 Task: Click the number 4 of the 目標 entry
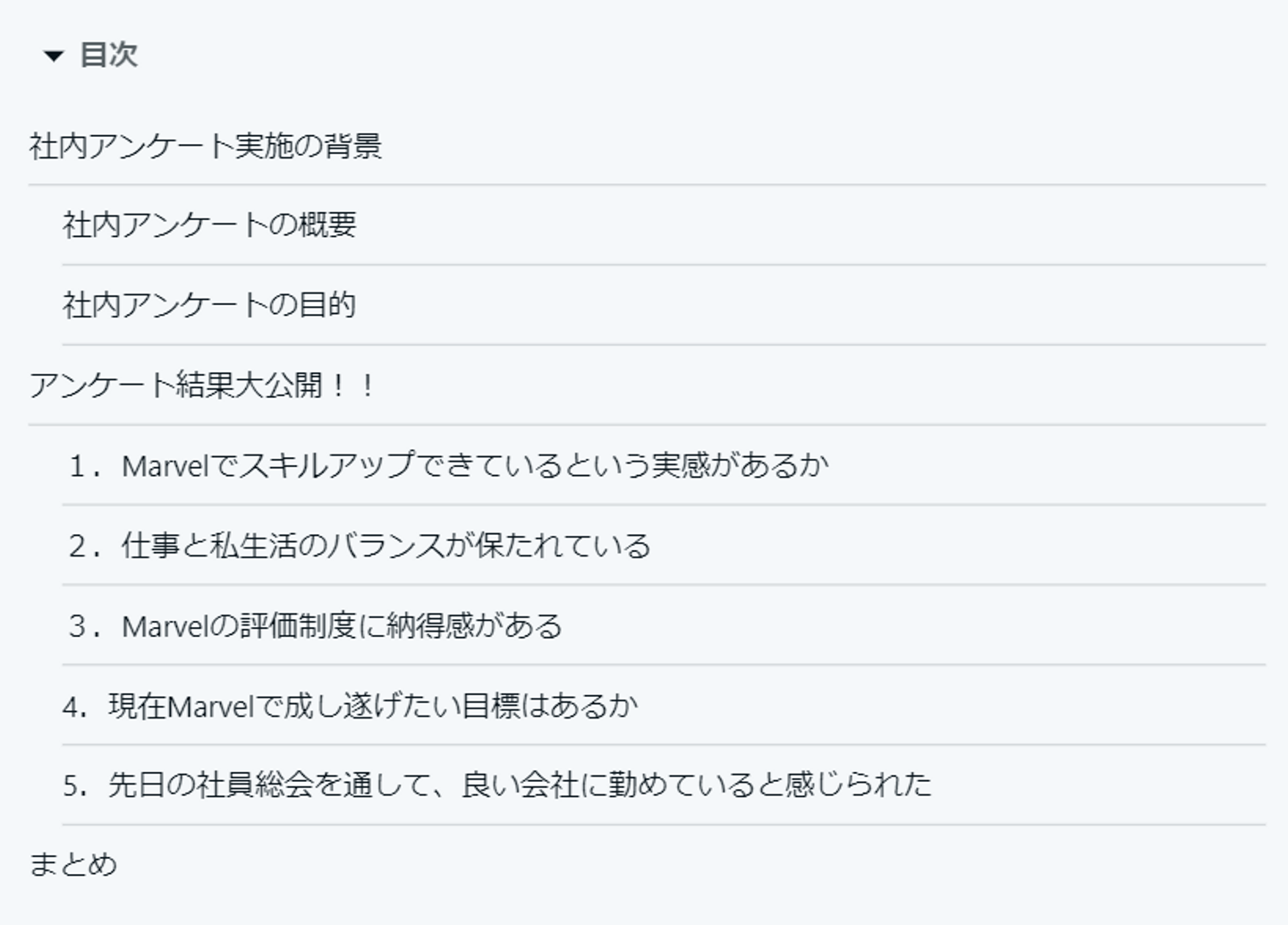pos(72,707)
